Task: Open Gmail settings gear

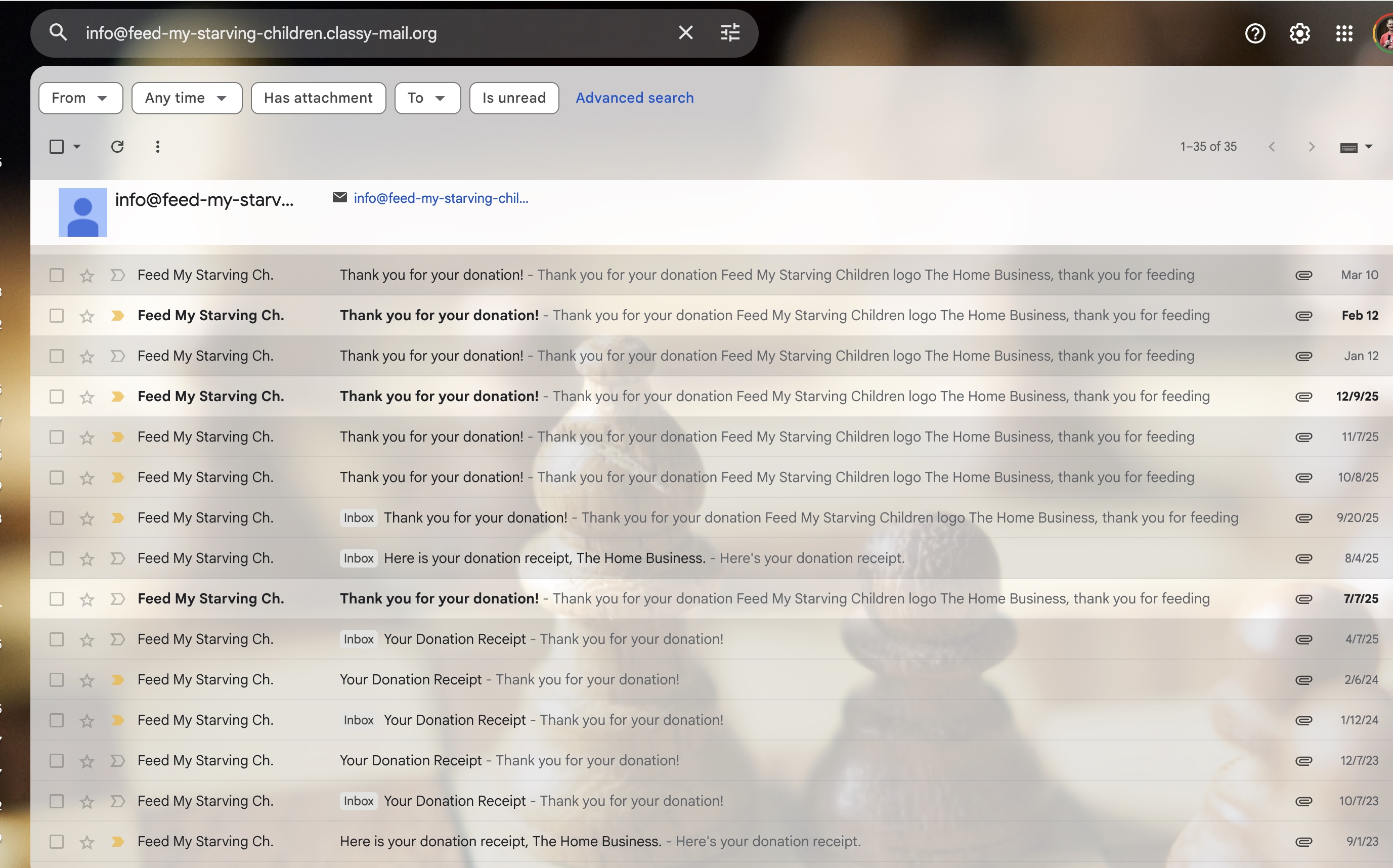Action: tap(1299, 33)
